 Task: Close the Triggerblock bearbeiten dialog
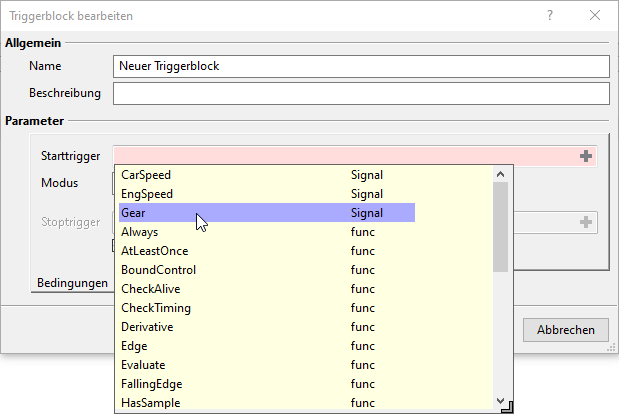coord(595,15)
